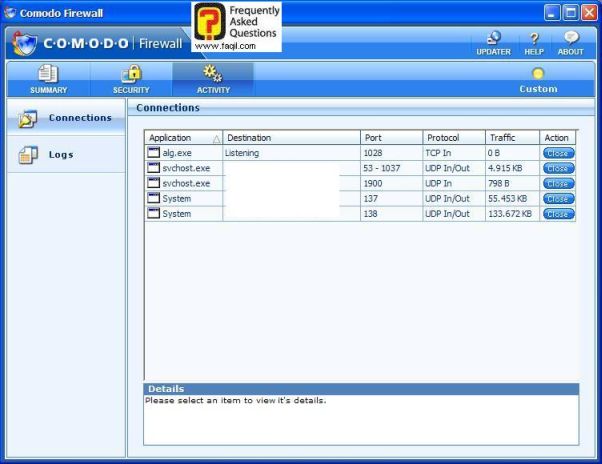Viewport: 602px width, 464px height.
Task: Minimize the Comodo Firewall window
Action: click(x=552, y=13)
